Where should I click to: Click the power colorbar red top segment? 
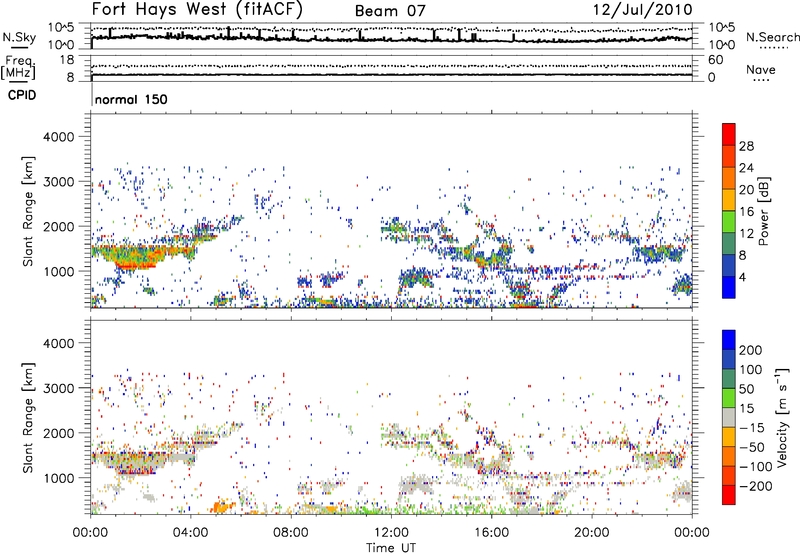point(729,134)
